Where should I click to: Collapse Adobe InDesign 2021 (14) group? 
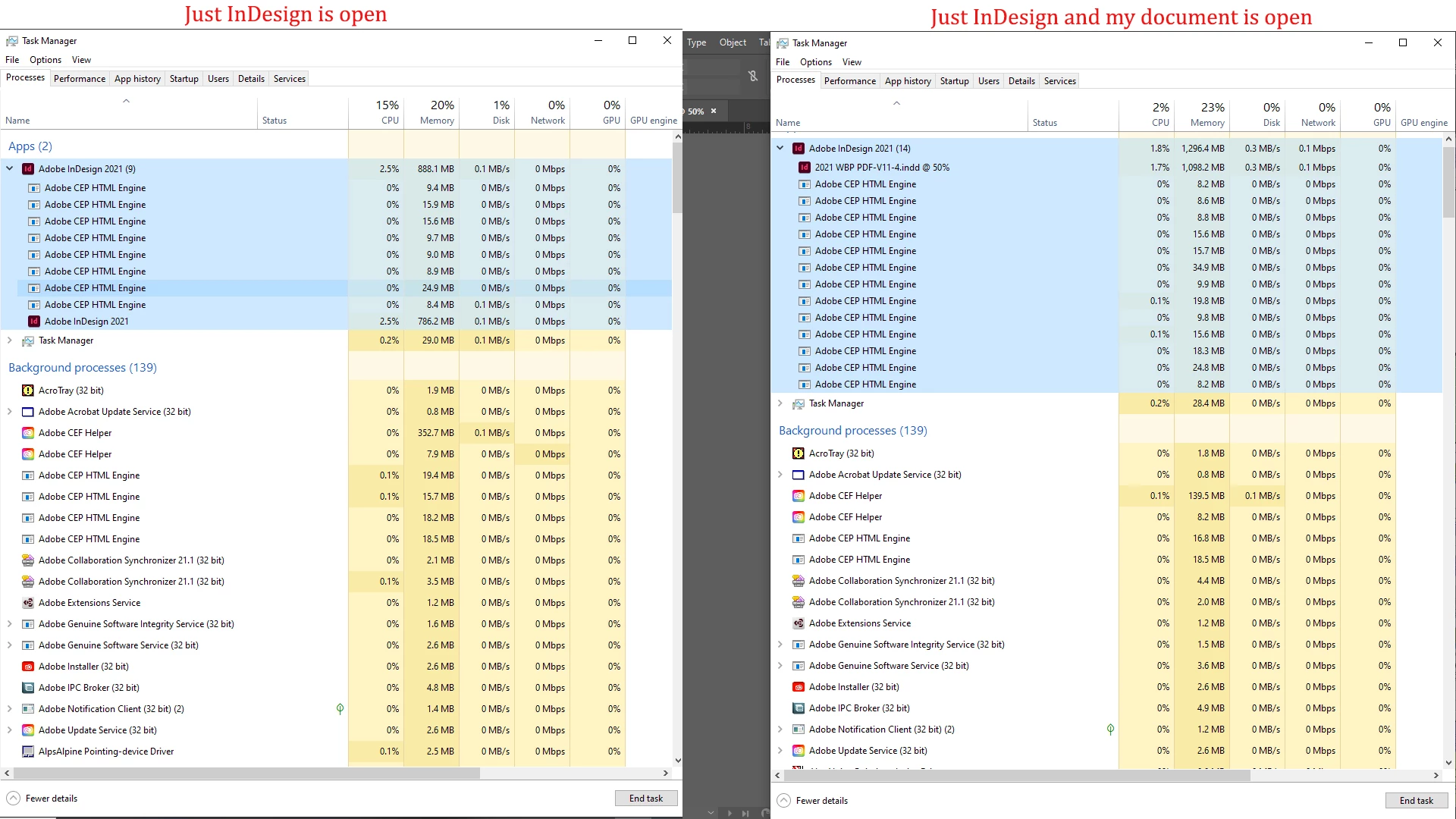click(780, 149)
